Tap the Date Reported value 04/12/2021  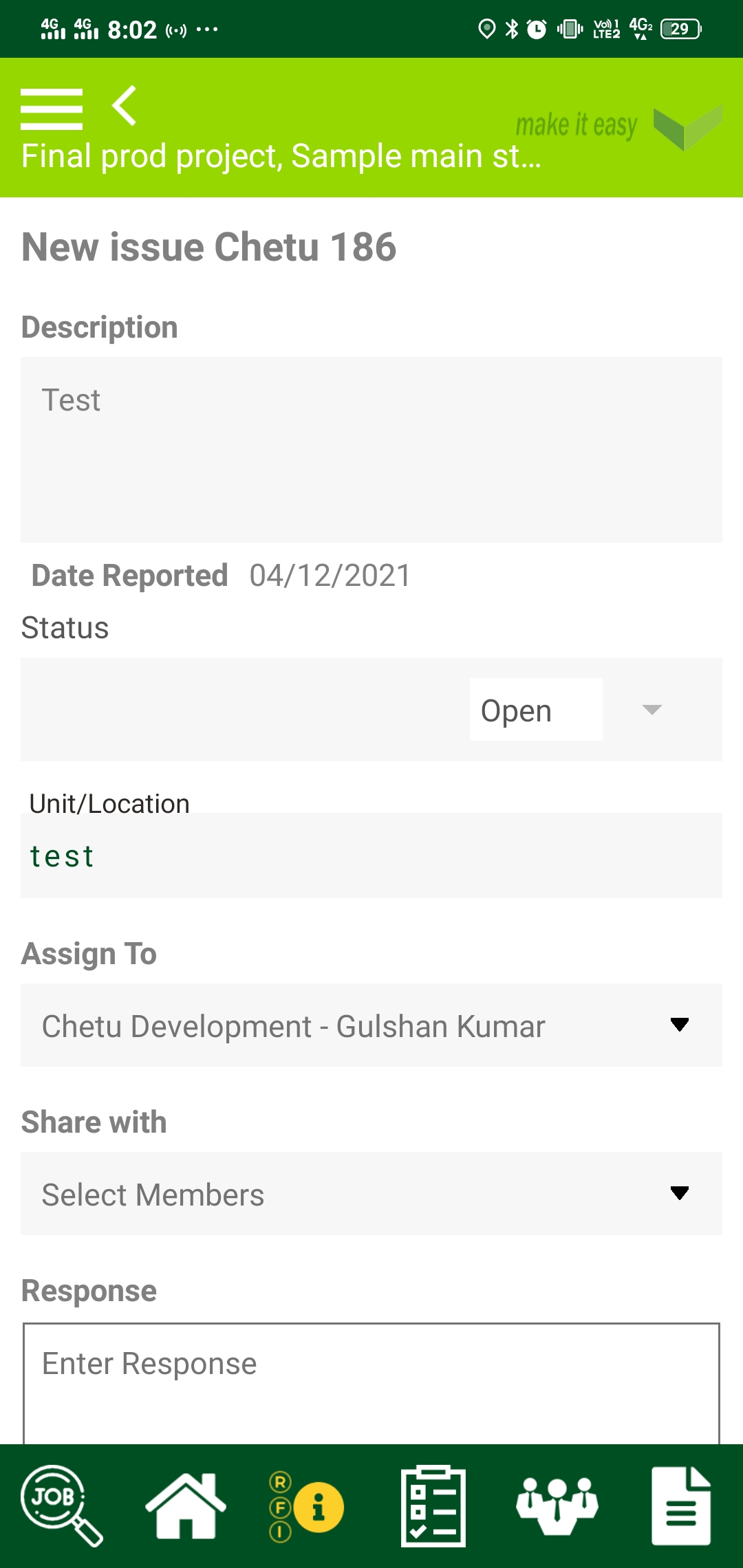(x=330, y=576)
